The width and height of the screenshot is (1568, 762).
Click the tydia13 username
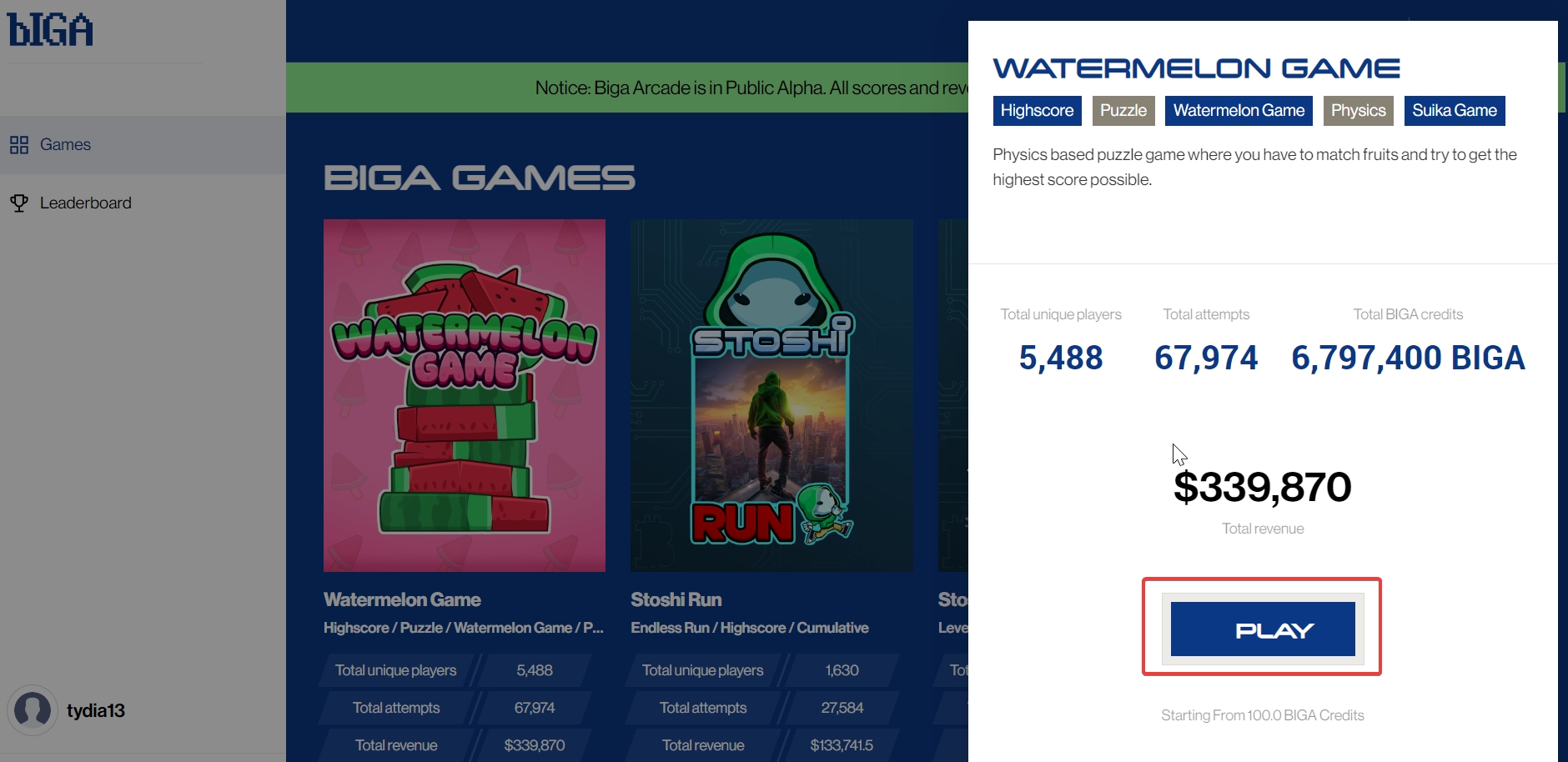click(96, 710)
